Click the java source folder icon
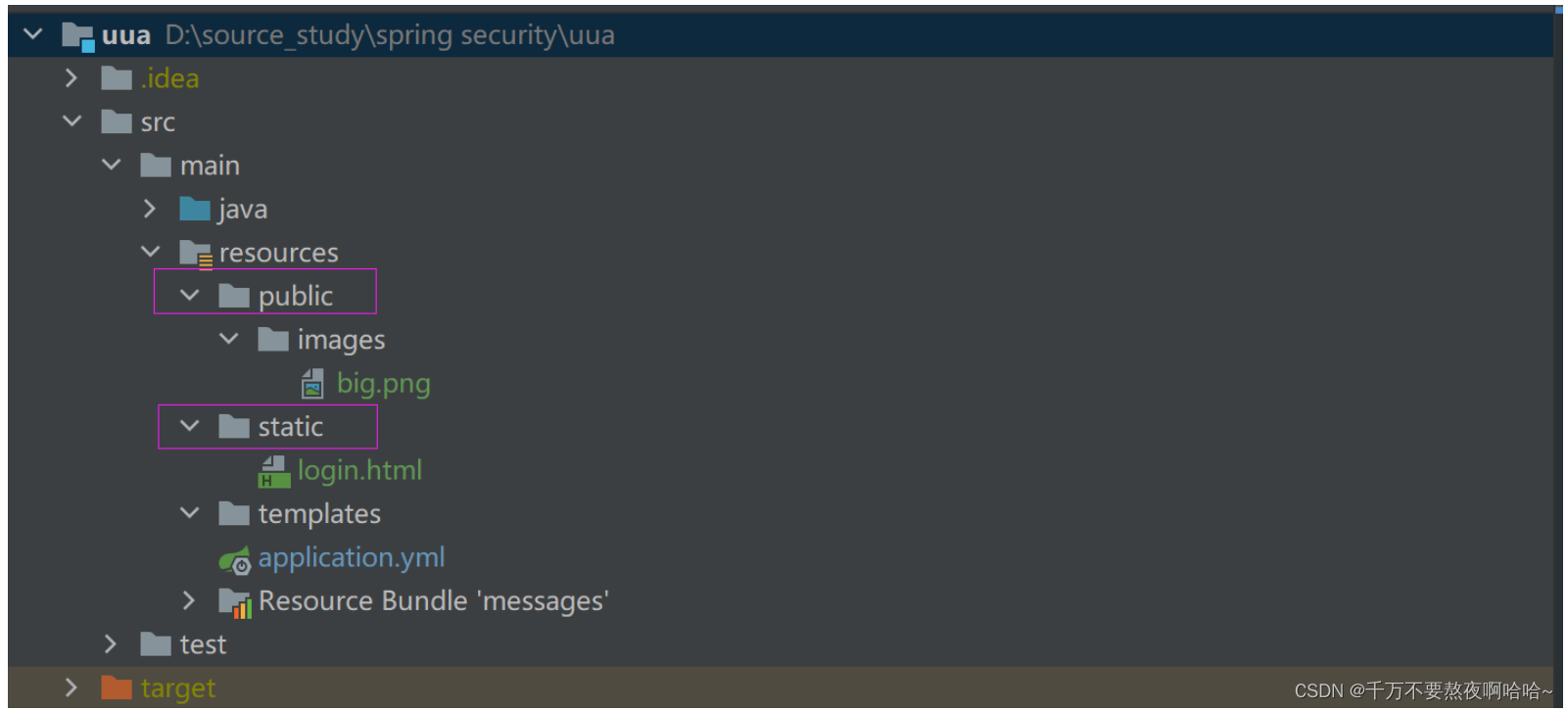Screen dimensions: 1568x711 (x=194, y=209)
